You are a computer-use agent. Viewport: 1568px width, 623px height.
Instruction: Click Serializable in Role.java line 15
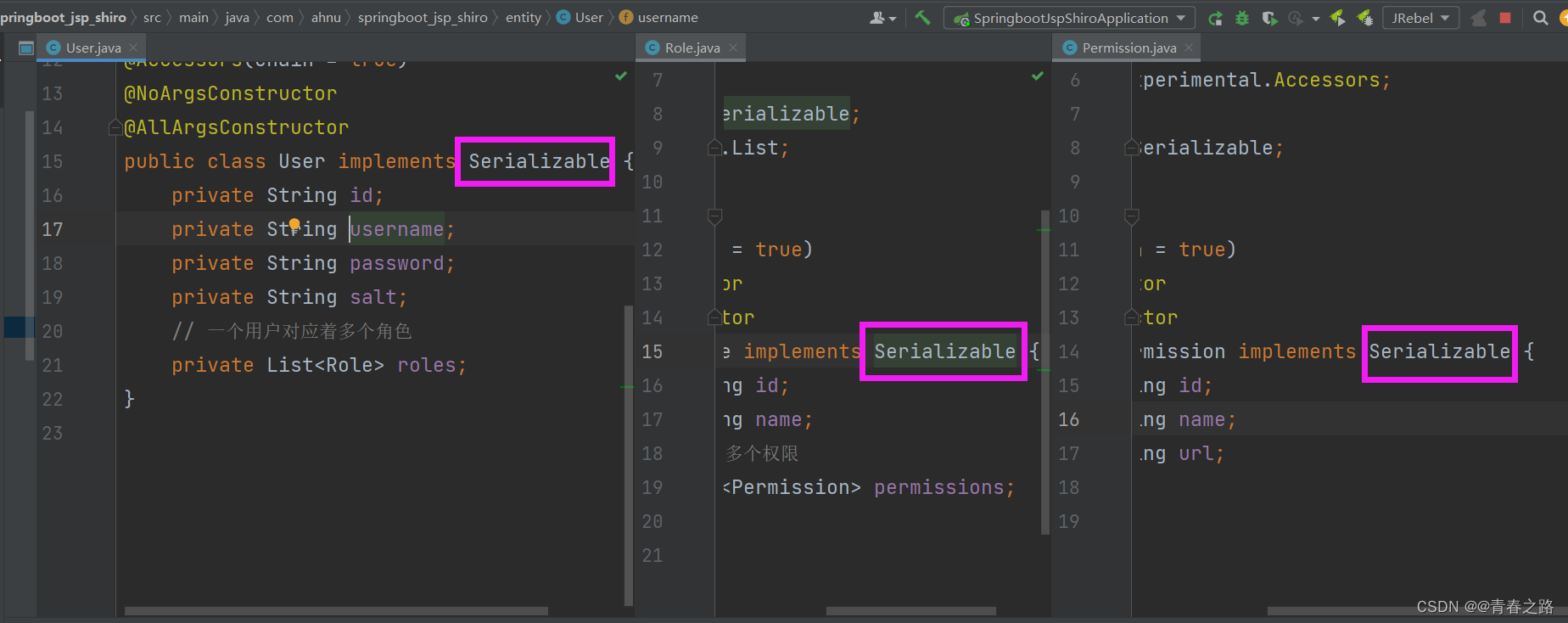point(944,351)
